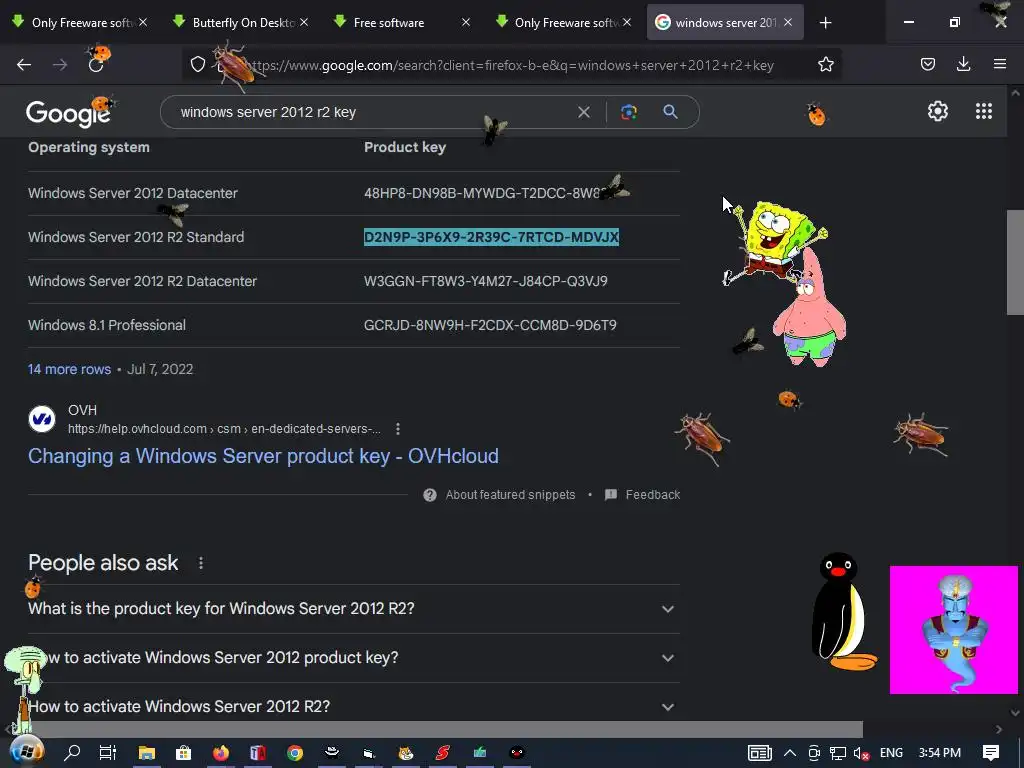
Task: Close the 'Free software' tab
Action: click(466, 22)
